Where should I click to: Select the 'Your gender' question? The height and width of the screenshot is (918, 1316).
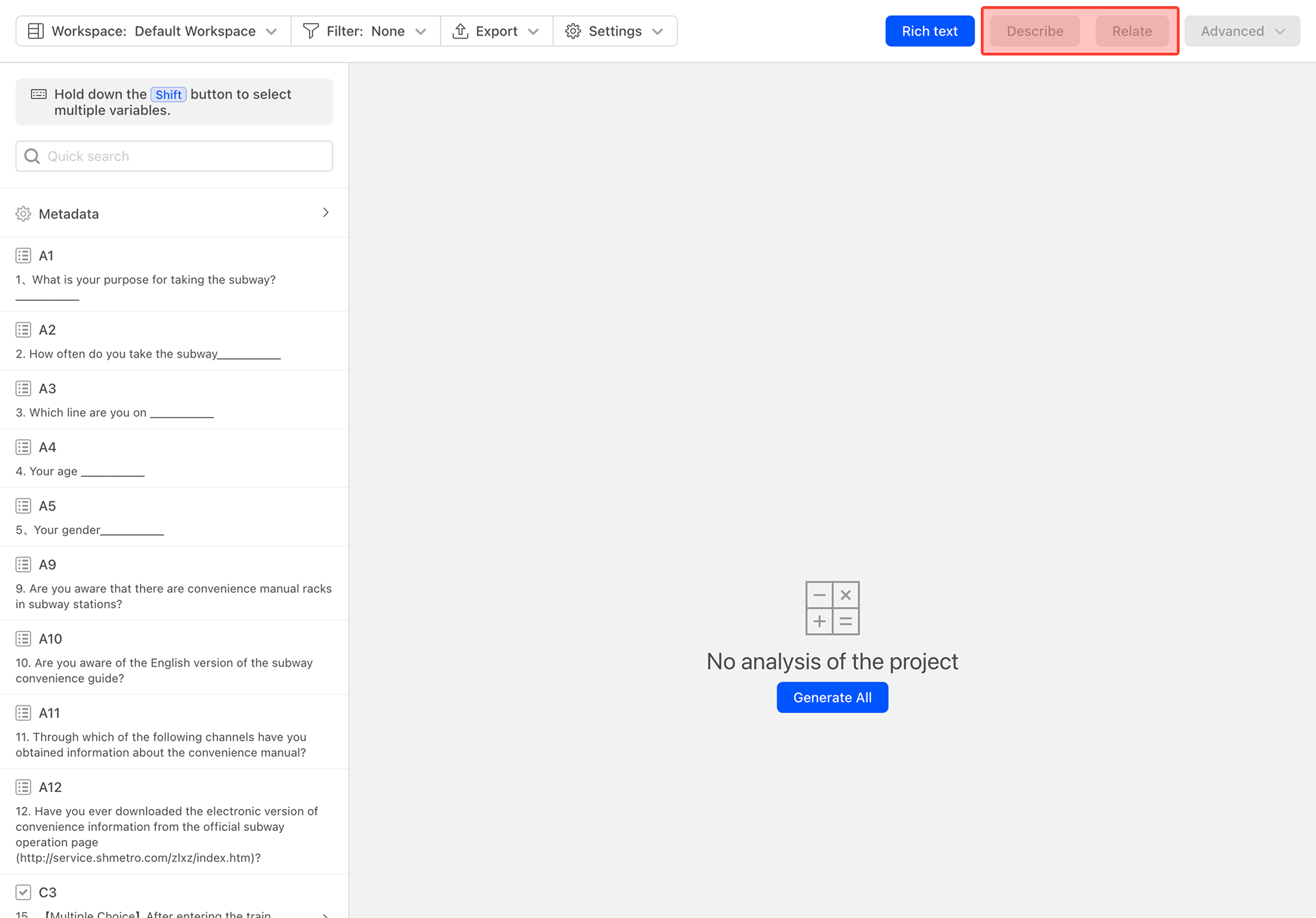174,517
